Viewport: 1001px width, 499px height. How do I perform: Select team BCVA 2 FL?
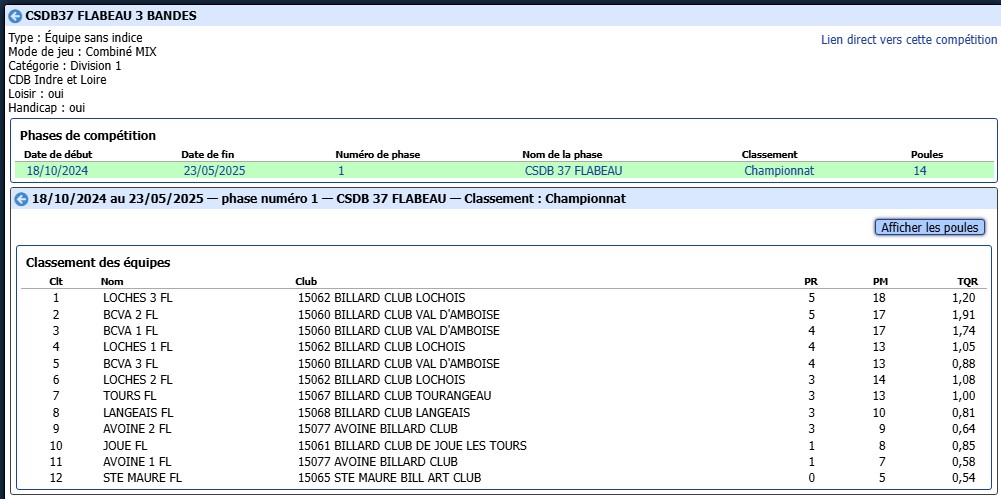(130, 315)
